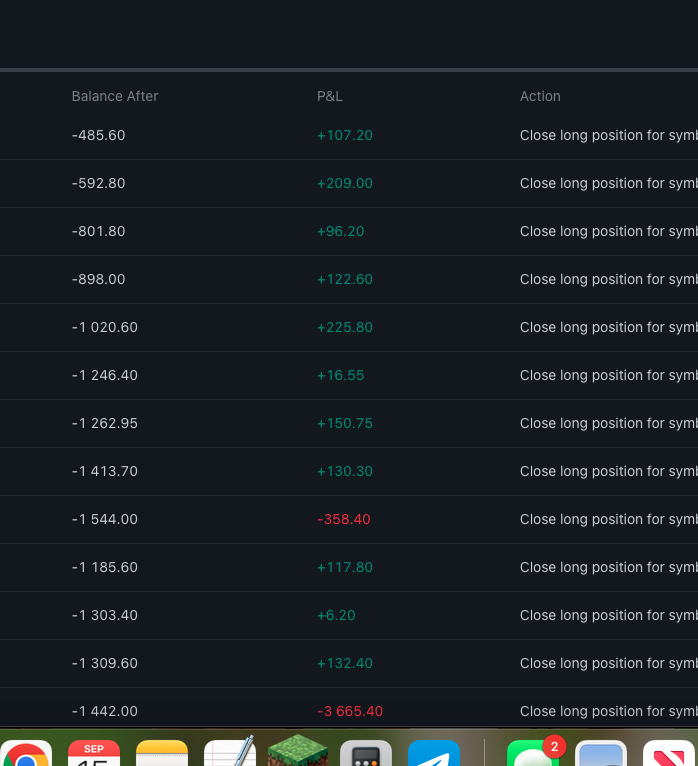Viewport: 698px width, 766px height.
Task: Select balance value -1 020.60
Action: 105,327
